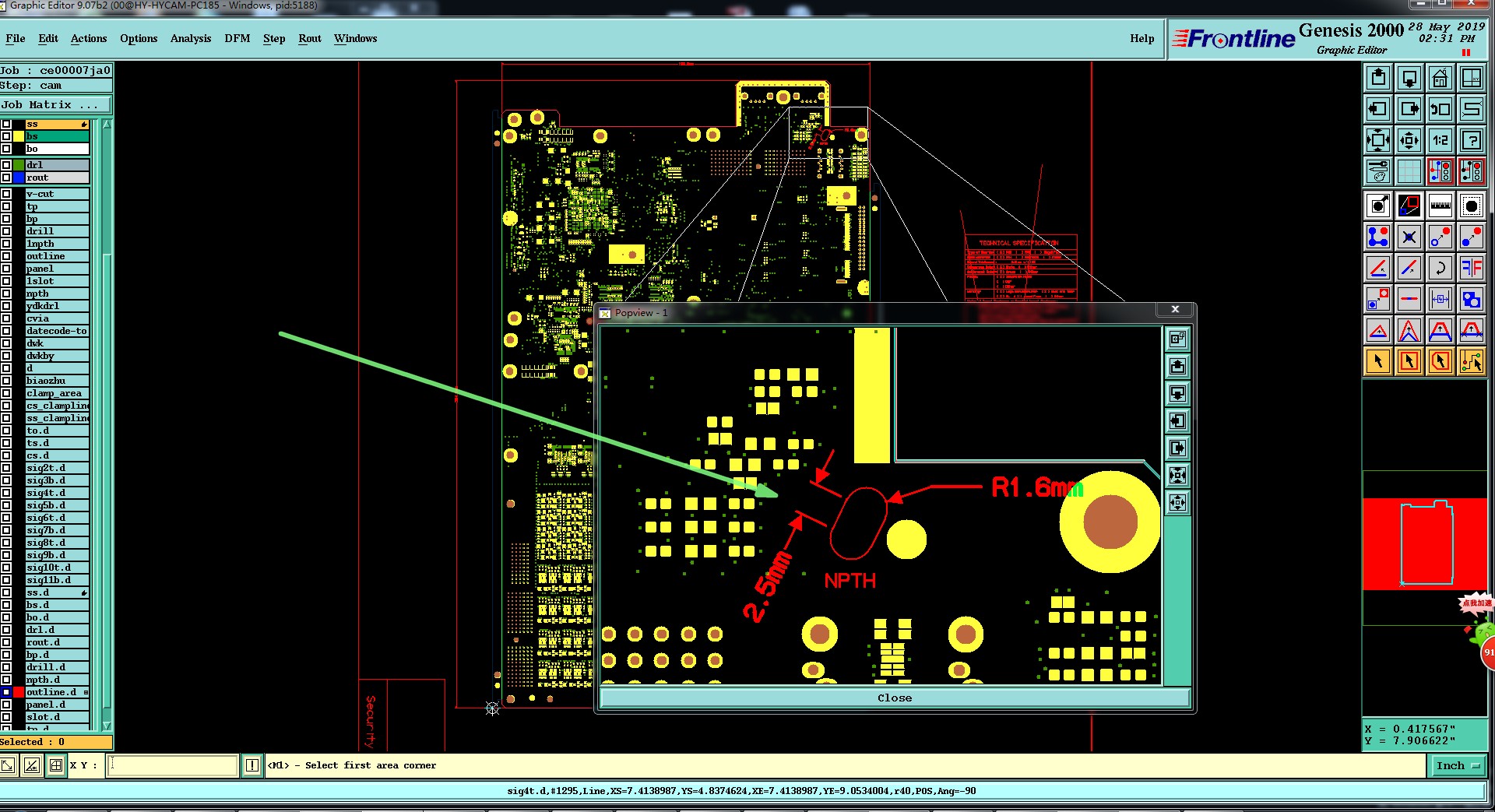The image size is (1495, 812).
Task: Click the pan-left arrow icon
Action: [1378, 109]
